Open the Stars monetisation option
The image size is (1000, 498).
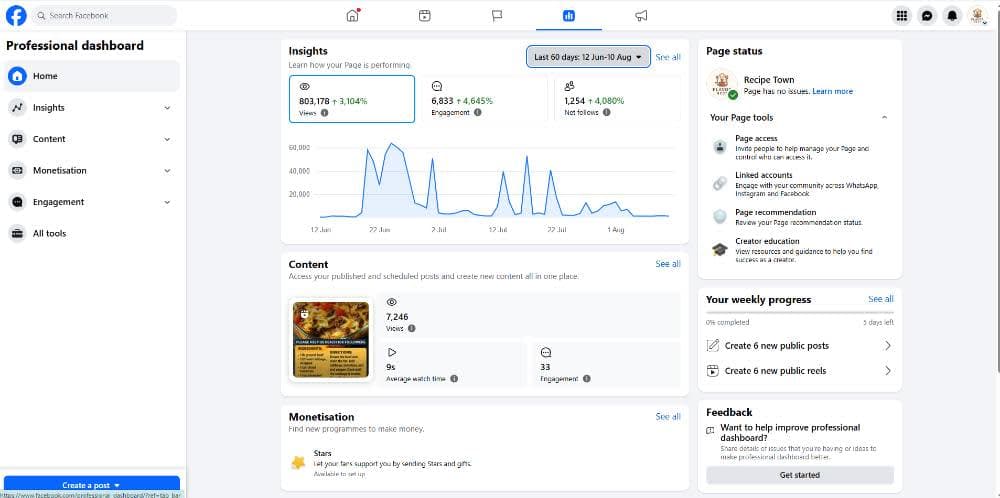485,464
